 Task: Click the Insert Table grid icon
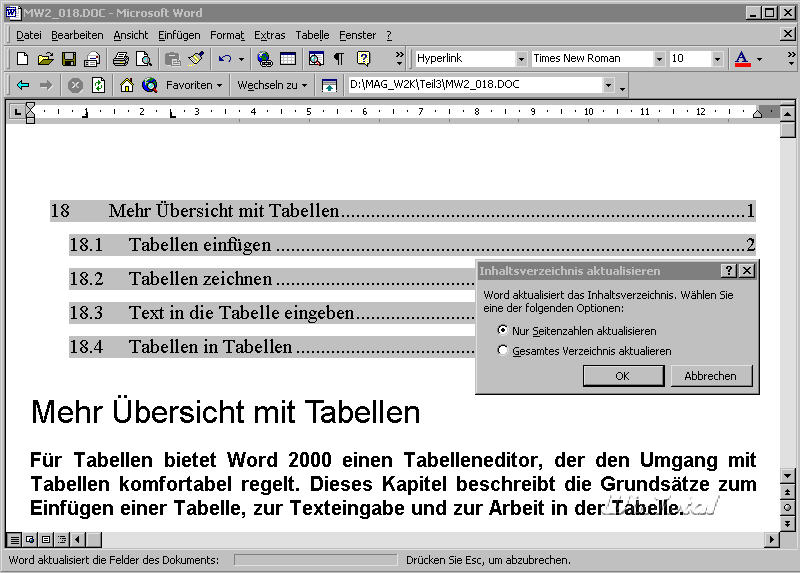tap(288, 59)
